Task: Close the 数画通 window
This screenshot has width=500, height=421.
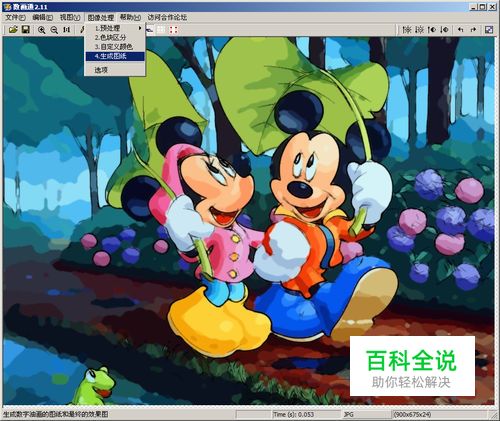Action: 492,7
